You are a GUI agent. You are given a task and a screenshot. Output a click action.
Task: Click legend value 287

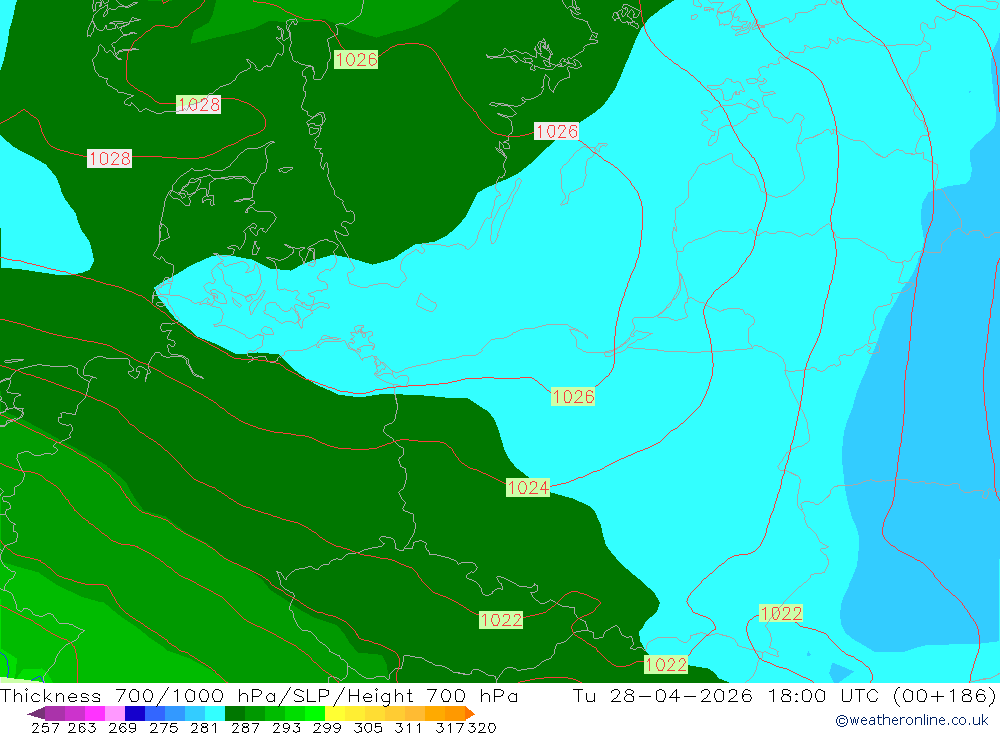[244, 727]
